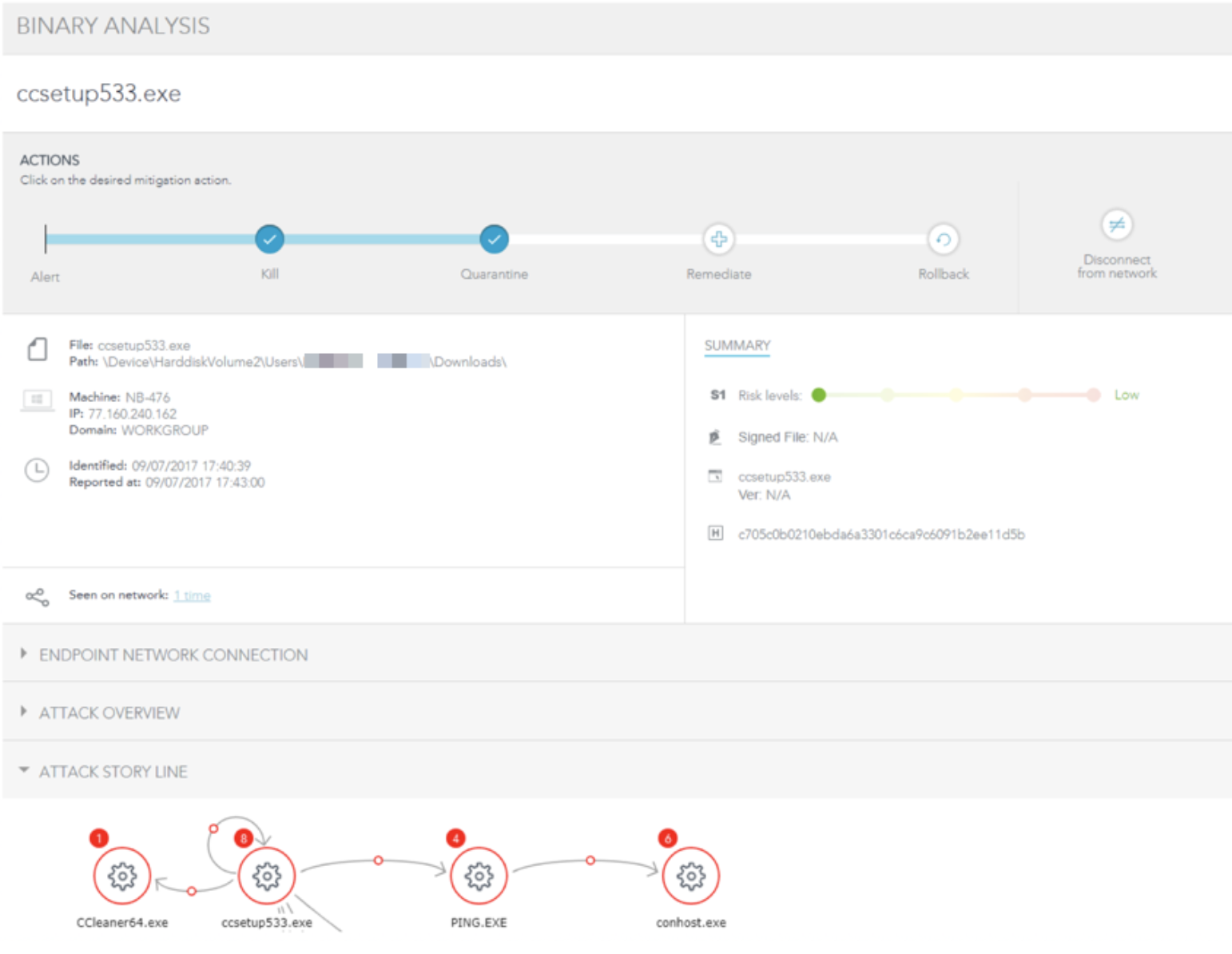Click the red badge 8 on ccsetup533.exe node

[243, 837]
